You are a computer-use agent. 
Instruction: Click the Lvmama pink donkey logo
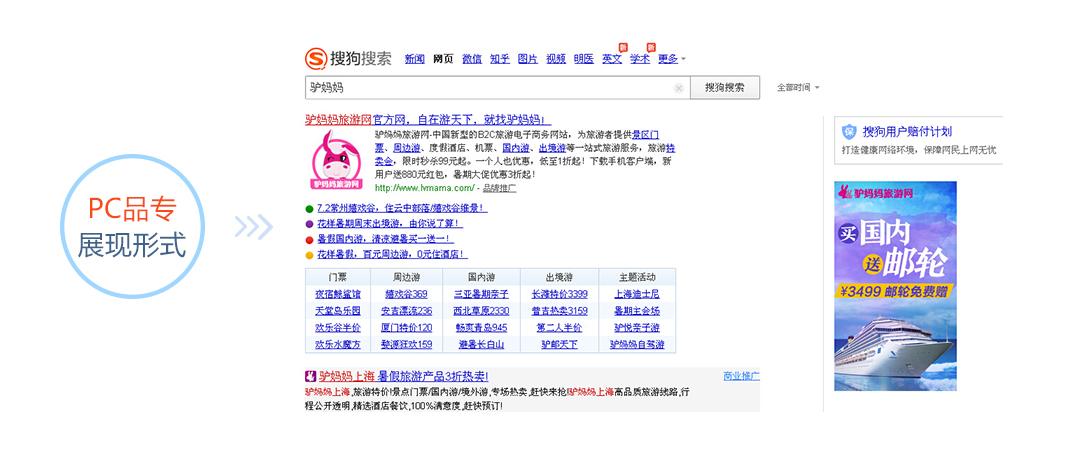pos(336,160)
